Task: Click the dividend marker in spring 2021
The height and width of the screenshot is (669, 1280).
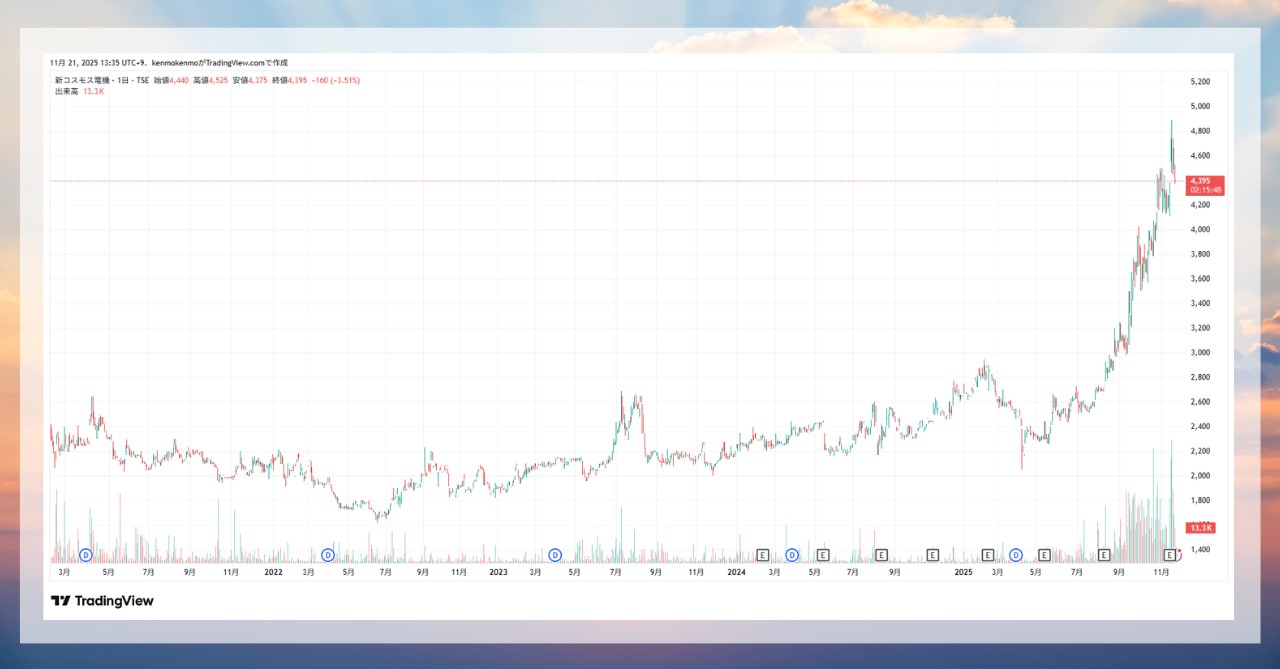Action: pyautogui.click(x=86, y=554)
